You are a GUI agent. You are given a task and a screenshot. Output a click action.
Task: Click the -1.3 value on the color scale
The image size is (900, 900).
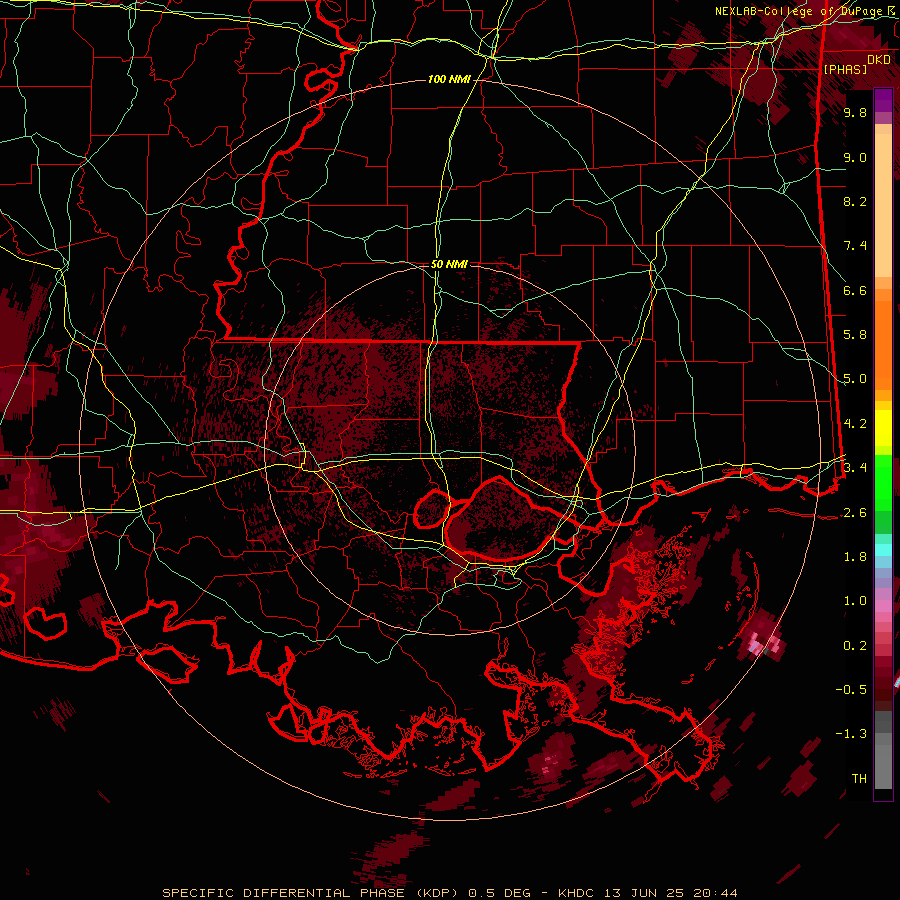tap(851, 734)
